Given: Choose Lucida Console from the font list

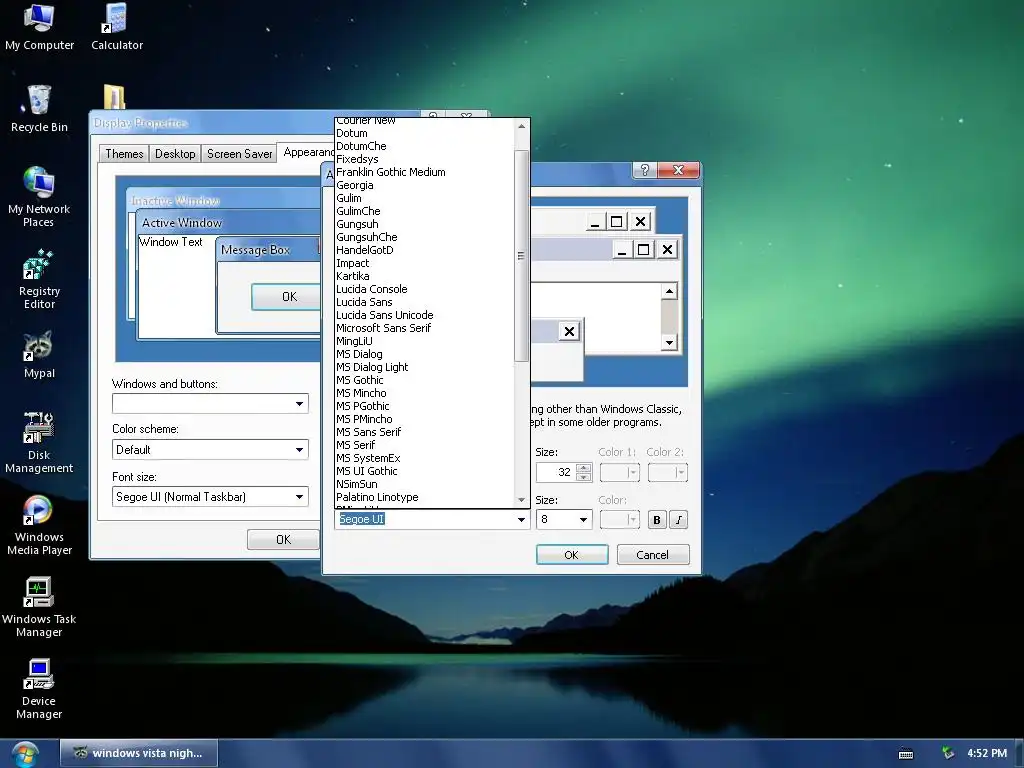Looking at the screenshot, I should point(424,289).
